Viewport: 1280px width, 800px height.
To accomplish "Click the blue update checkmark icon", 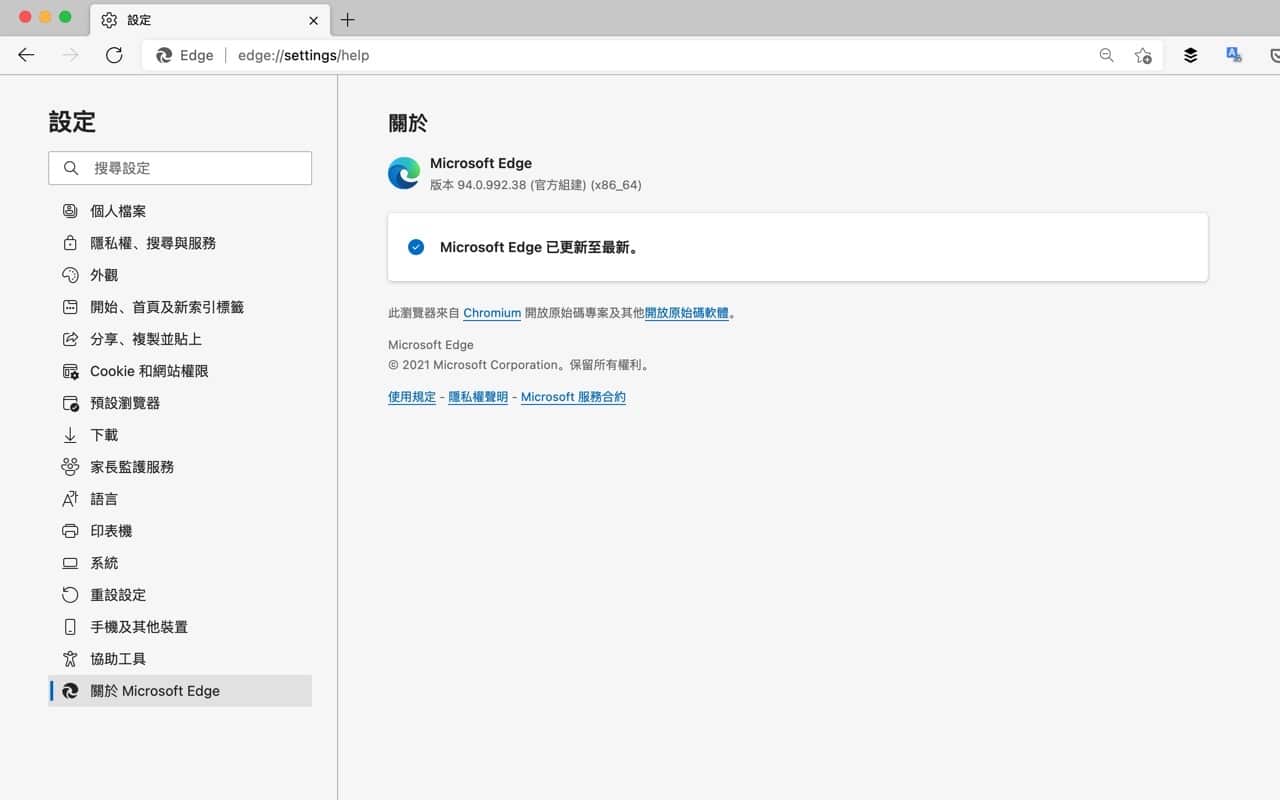I will pos(416,247).
